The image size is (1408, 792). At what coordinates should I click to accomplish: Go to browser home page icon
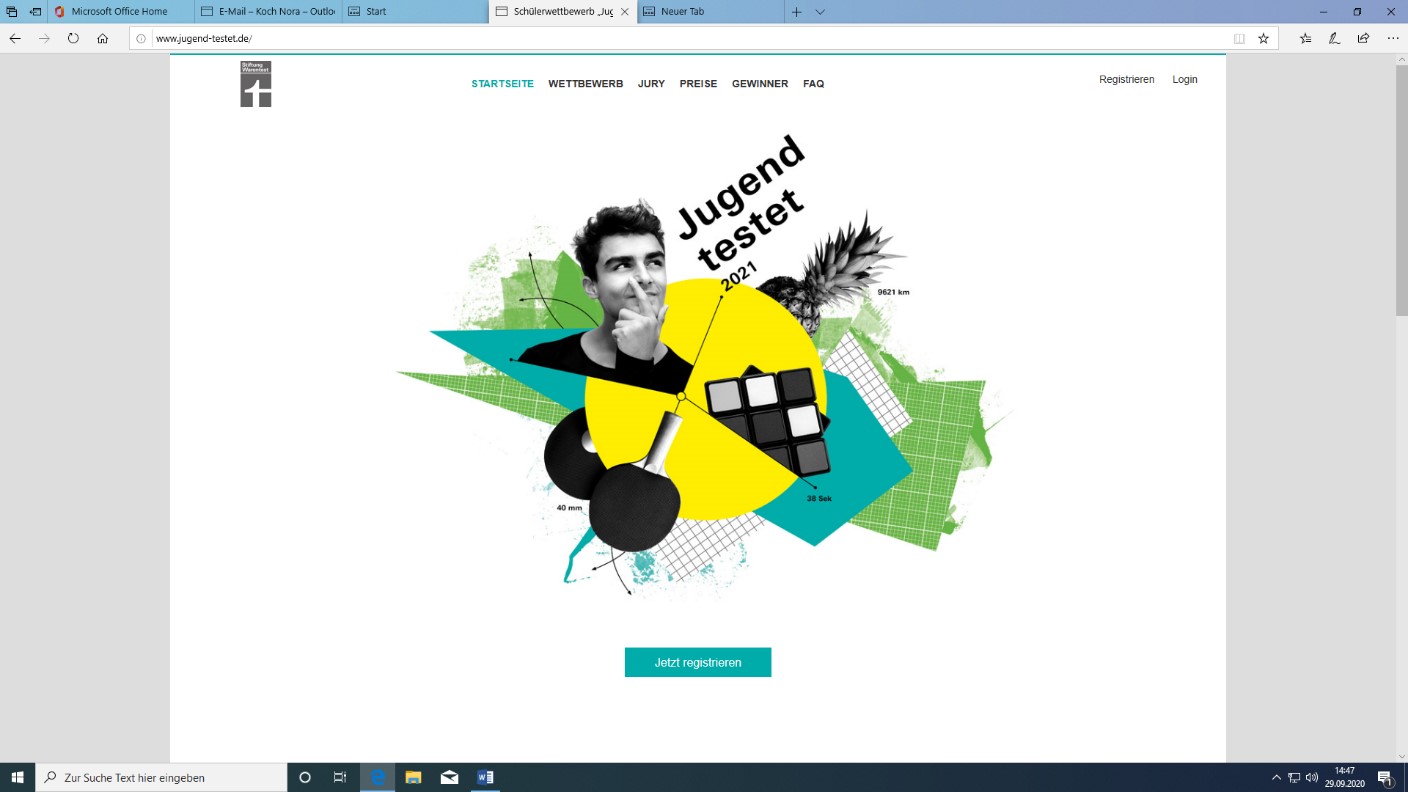102,38
